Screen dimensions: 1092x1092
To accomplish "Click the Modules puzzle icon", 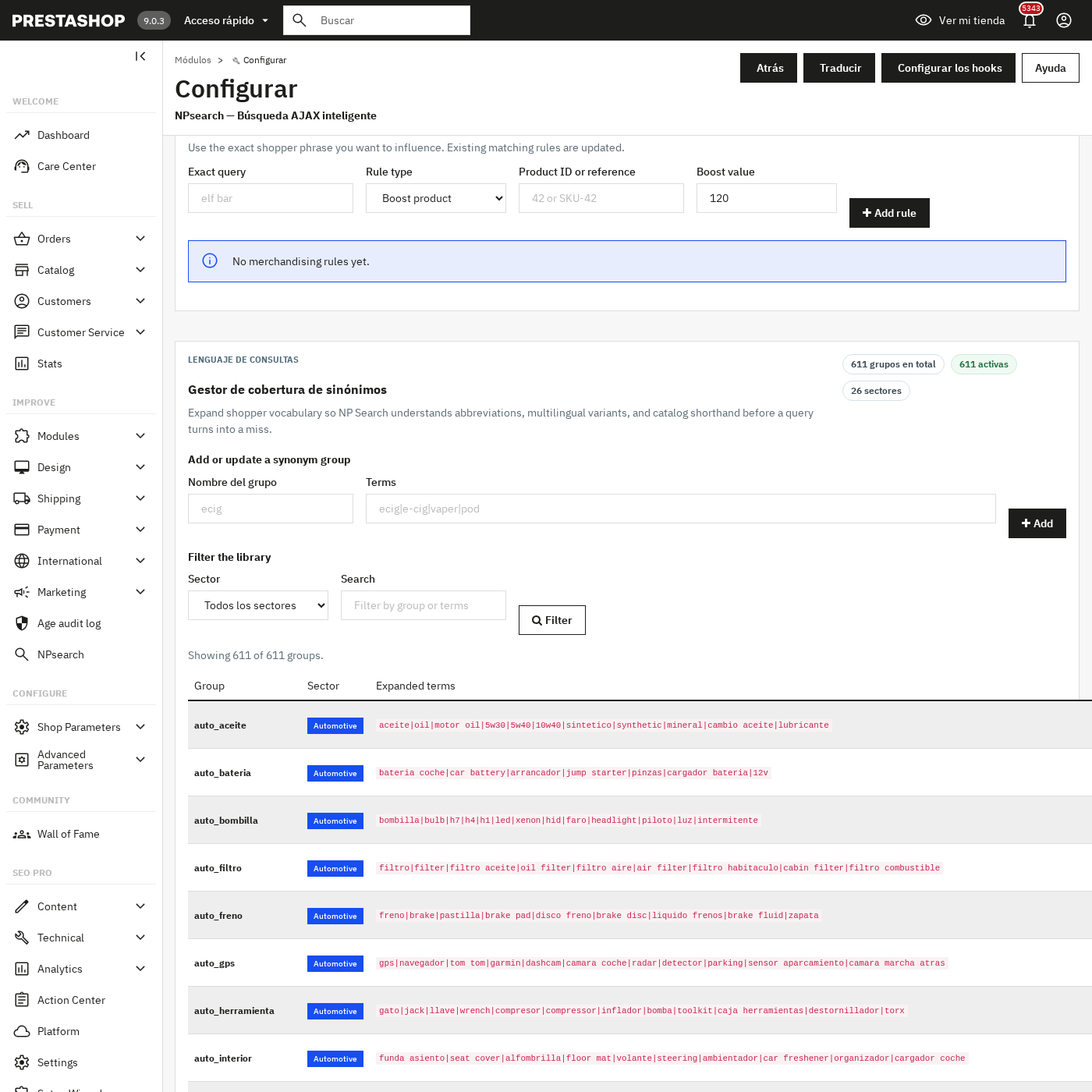I will point(22,436).
